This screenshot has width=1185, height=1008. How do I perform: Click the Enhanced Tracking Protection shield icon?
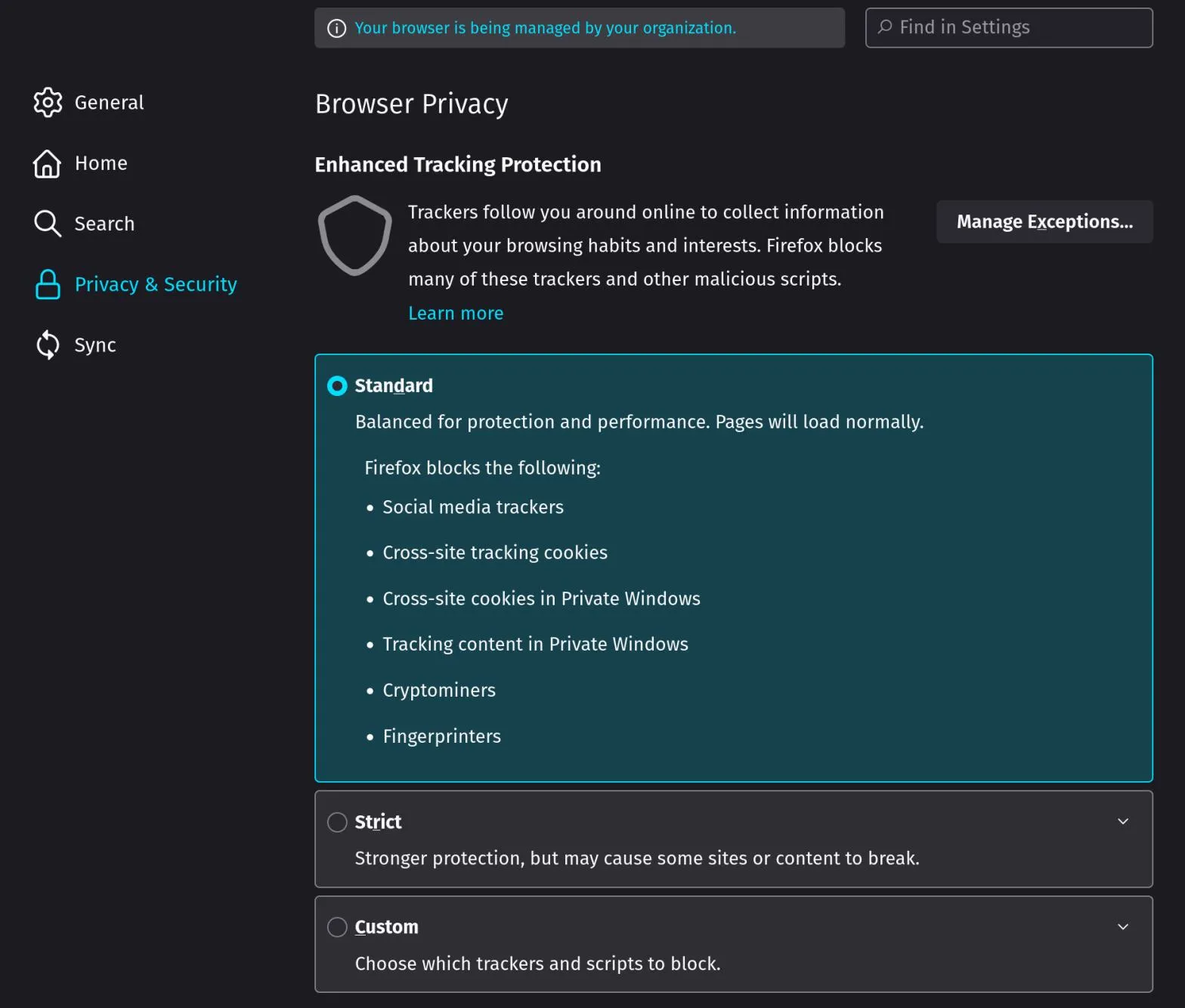(x=354, y=235)
